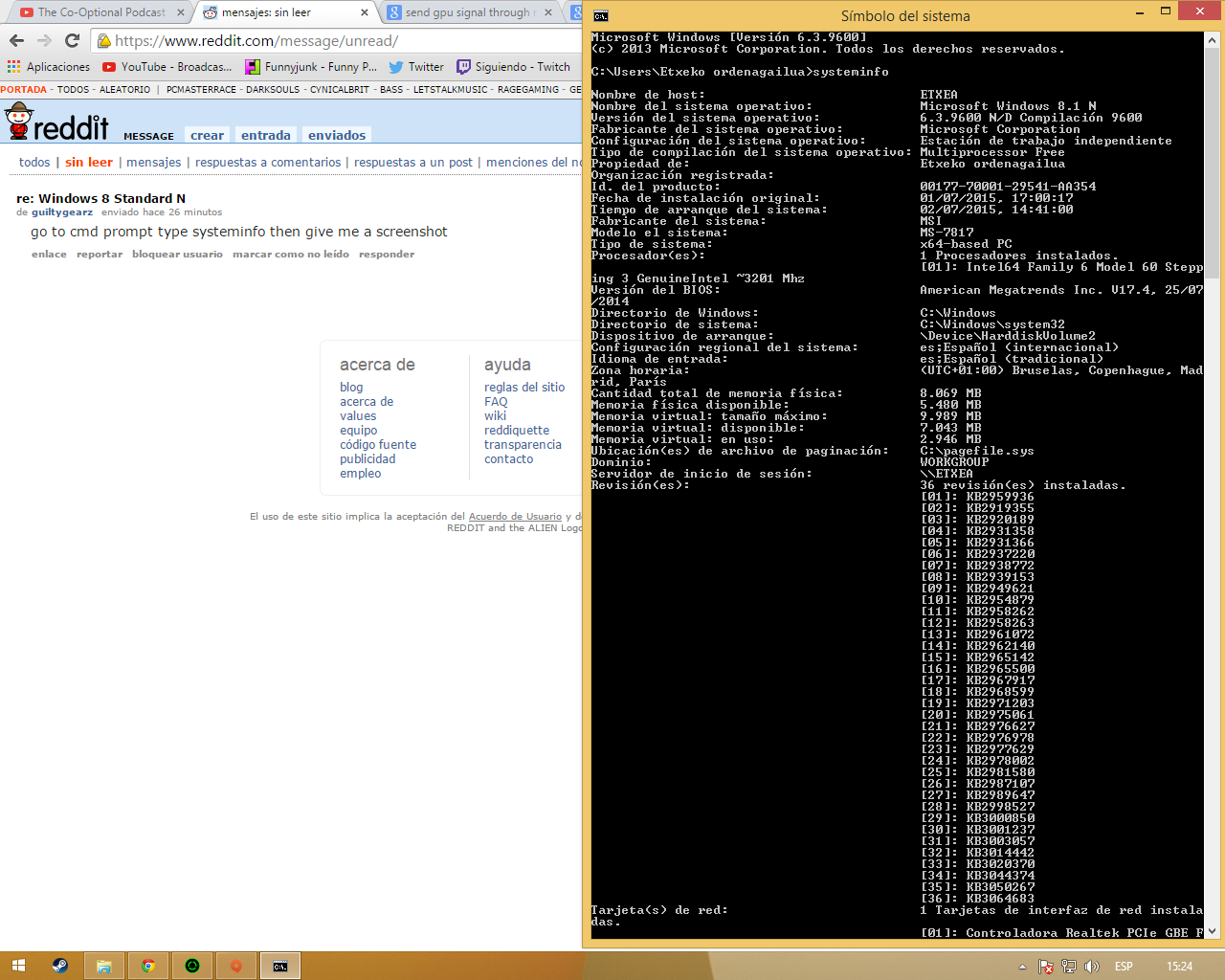
Task: Filter by respuestas a comentarios
Action: (x=268, y=162)
